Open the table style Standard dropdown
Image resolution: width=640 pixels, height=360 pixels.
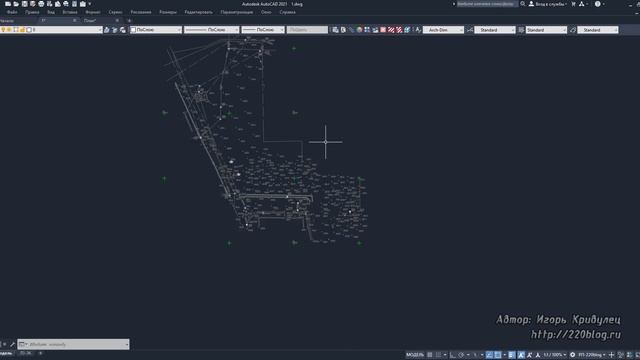click(x=546, y=30)
